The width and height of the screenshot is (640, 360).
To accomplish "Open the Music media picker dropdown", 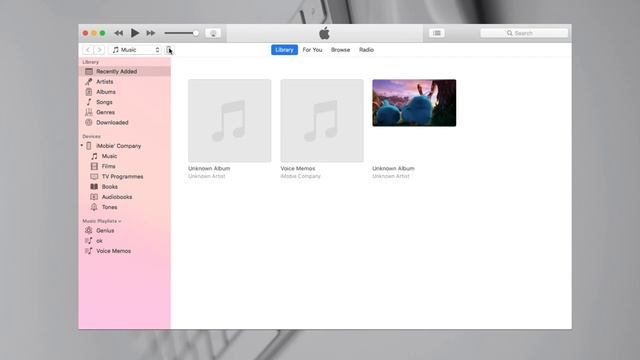I will point(135,50).
